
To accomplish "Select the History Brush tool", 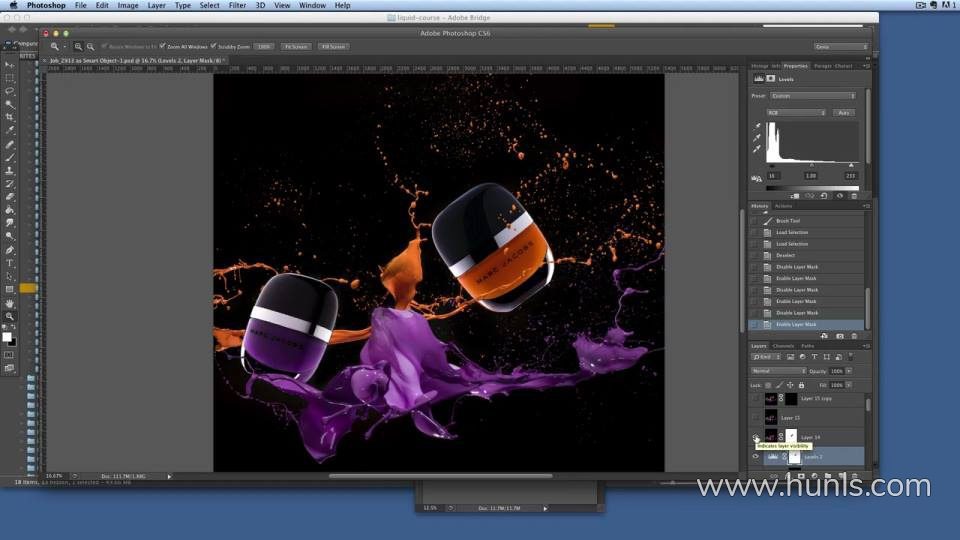I will click(x=9, y=184).
